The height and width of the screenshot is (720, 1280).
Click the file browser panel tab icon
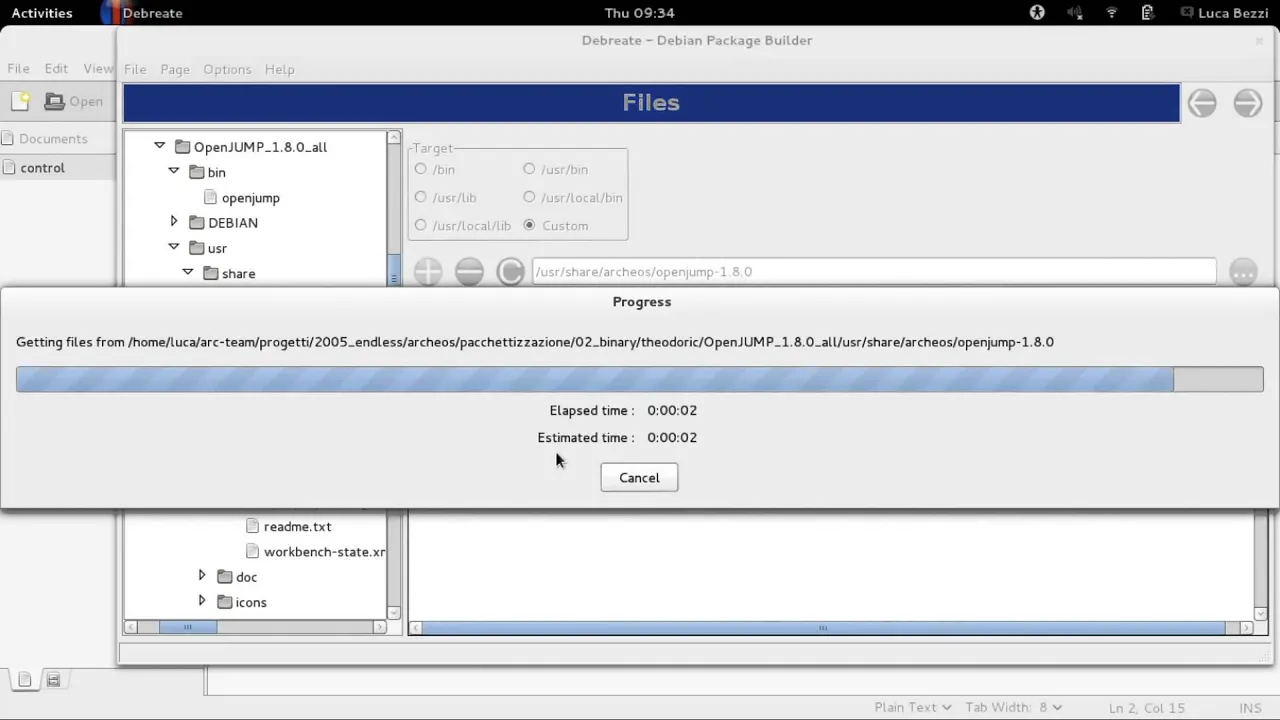53,680
